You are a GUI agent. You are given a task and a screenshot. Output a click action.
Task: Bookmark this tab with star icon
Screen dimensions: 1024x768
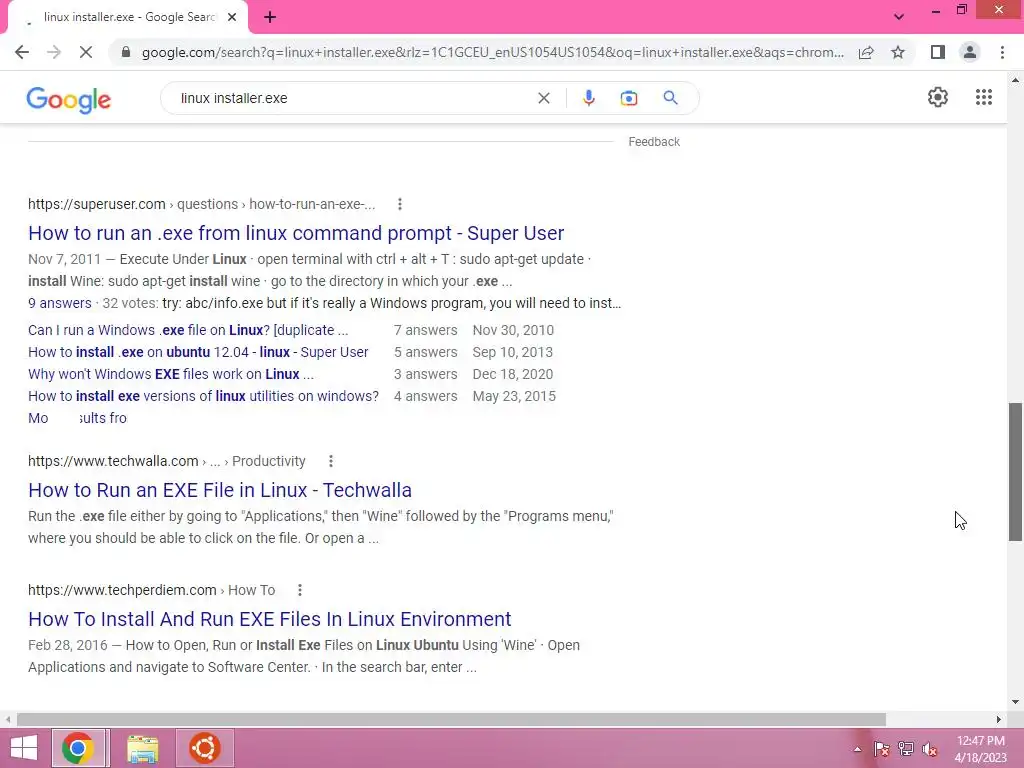coord(898,52)
